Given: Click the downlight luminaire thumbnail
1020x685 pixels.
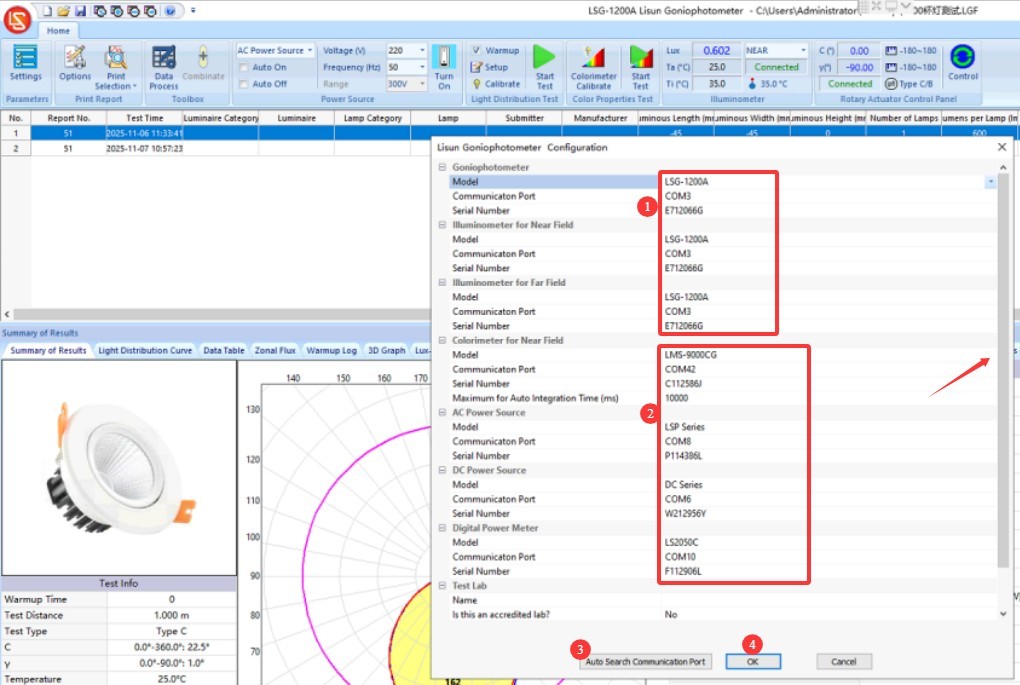Looking at the screenshot, I should point(119,468).
